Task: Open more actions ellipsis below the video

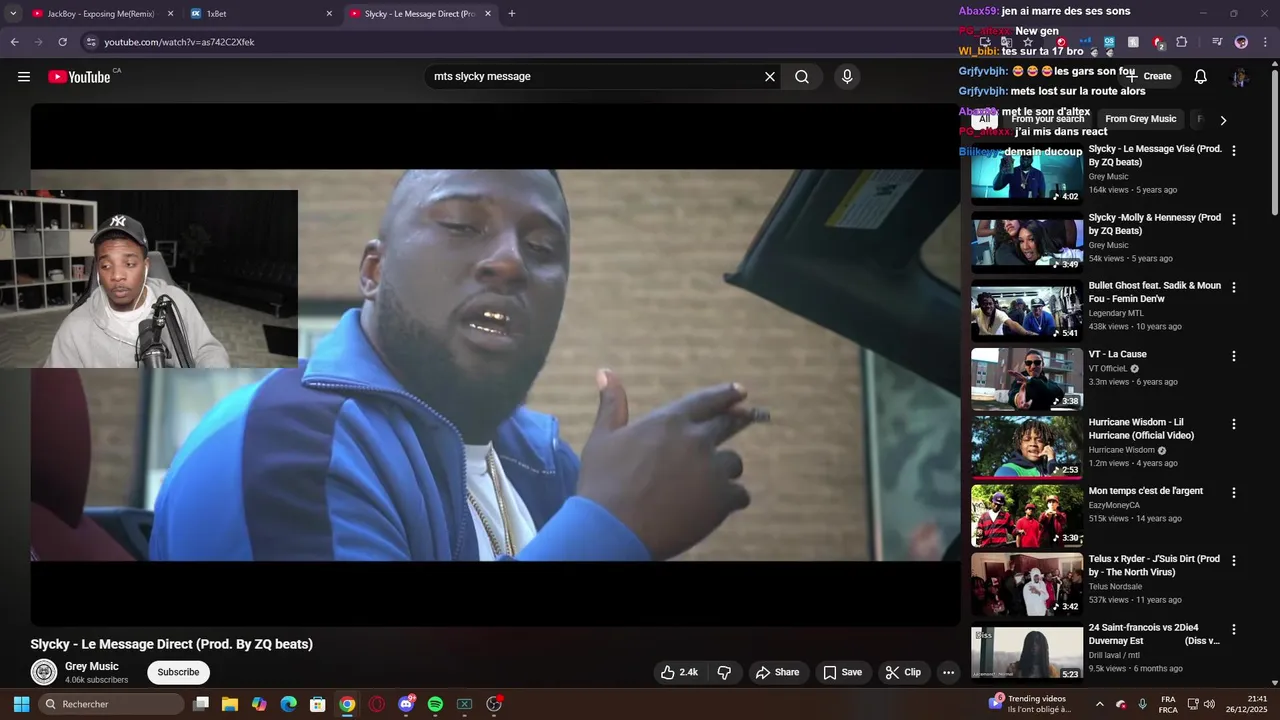Action: (948, 673)
